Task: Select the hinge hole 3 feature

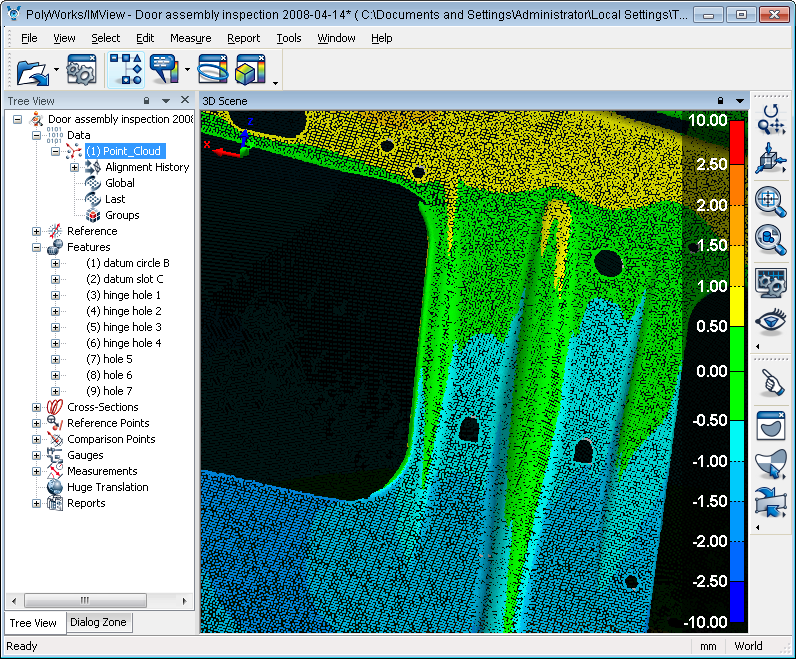Action: click(x=124, y=327)
